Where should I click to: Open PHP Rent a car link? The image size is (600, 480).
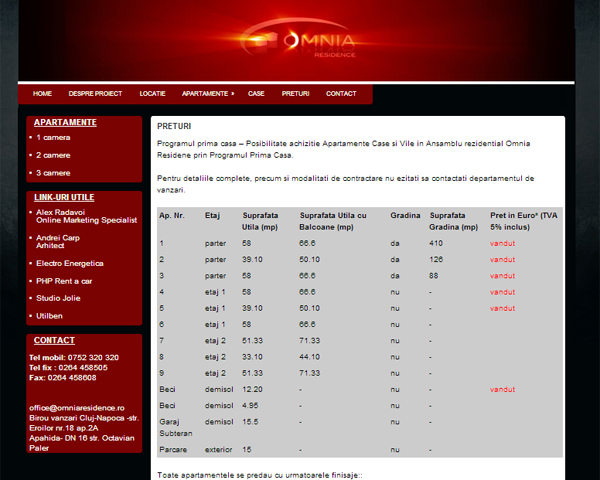(x=63, y=281)
